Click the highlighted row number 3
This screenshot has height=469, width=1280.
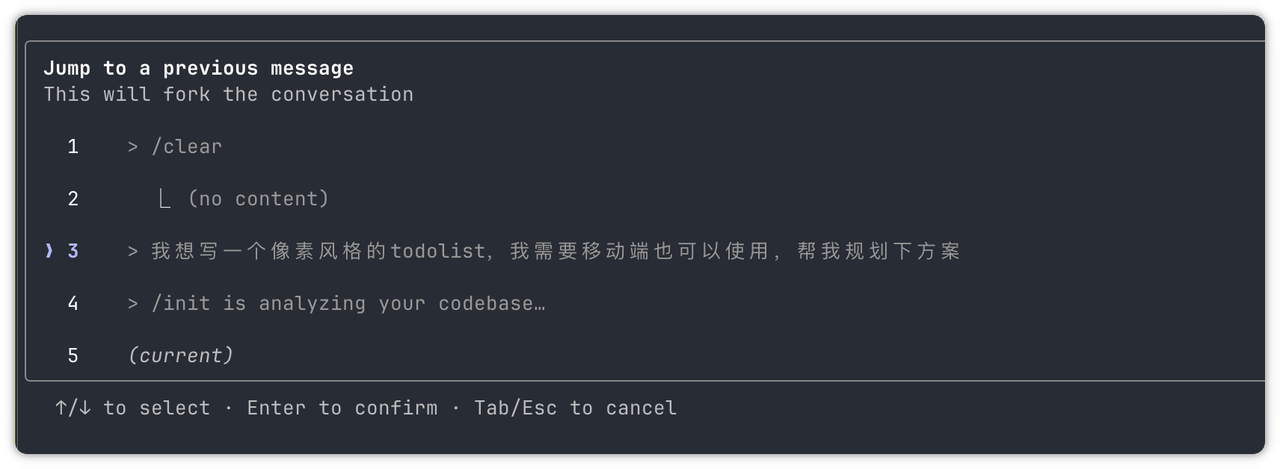(x=73, y=251)
